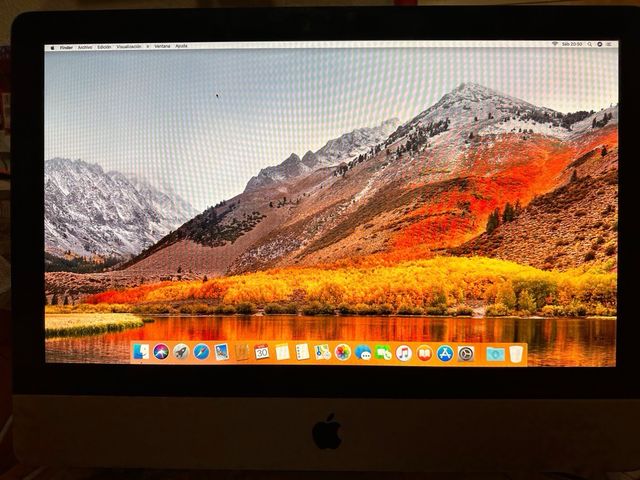Click the clock showing 20:50
The width and height of the screenshot is (640, 480).
[x=572, y=44]
